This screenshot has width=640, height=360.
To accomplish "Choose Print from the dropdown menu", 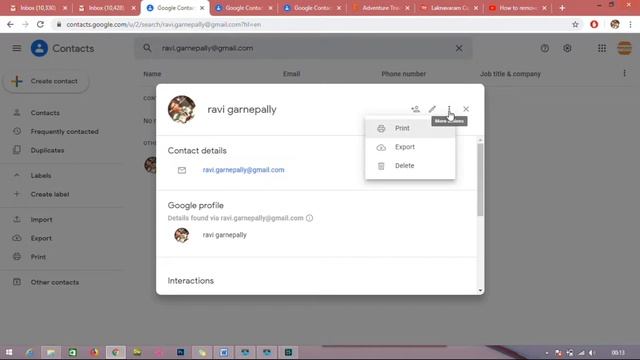I will pos(410,128).
